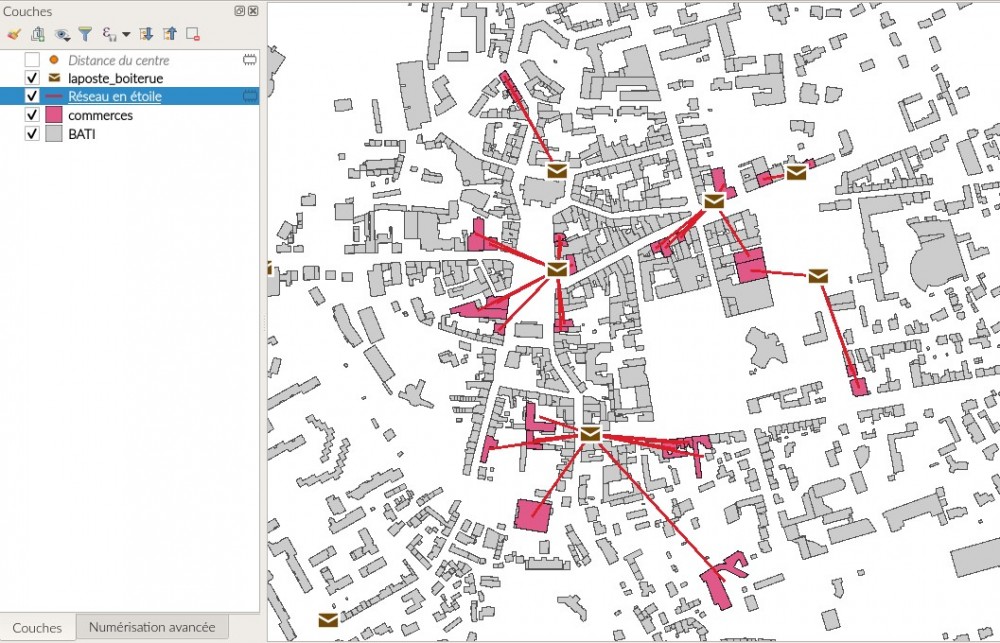Select the Couches tab at the bottom
This screenshot has width=1000, height=643.
(x=37, y=628)
